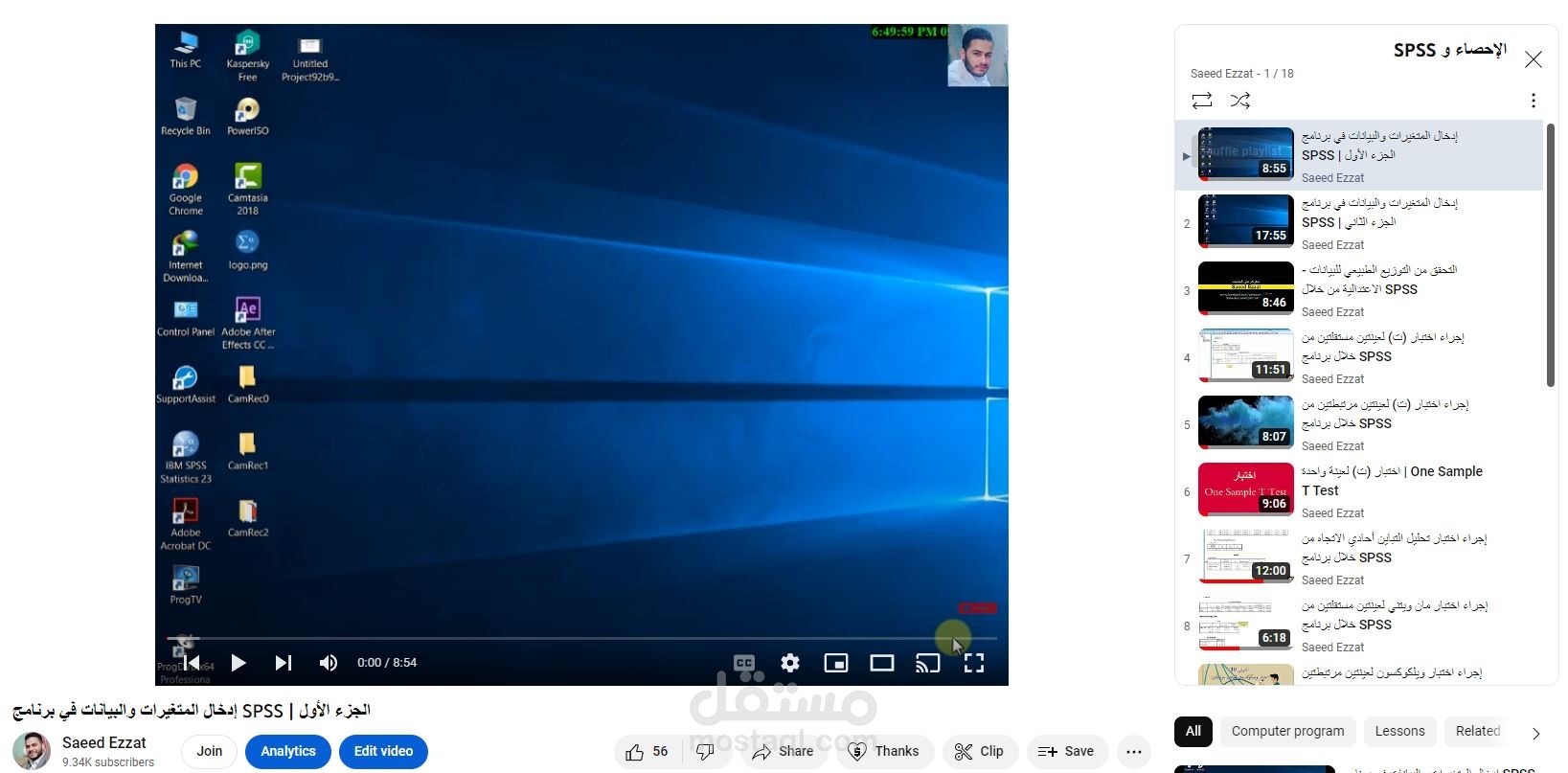The image size is (1568, 773).
Task: Play the video
Action: click(239, 662)
